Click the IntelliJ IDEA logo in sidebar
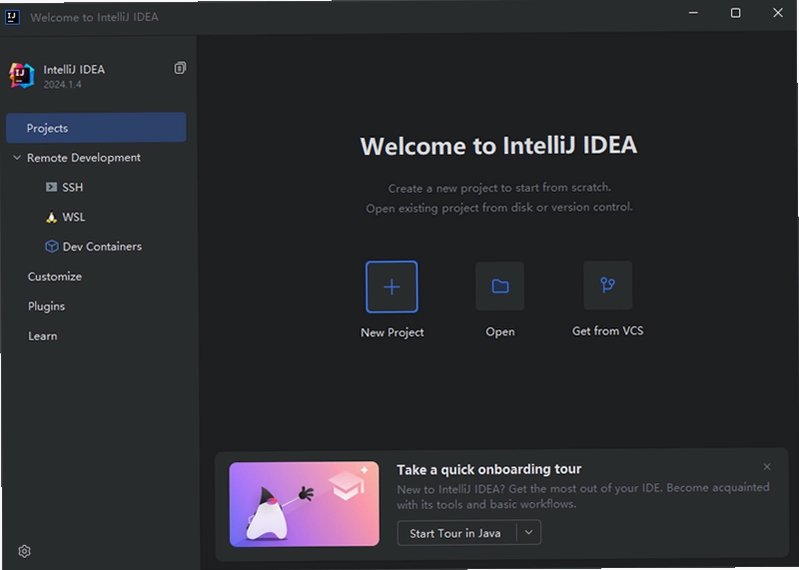The image size is (799, 570). click(22, 76)
